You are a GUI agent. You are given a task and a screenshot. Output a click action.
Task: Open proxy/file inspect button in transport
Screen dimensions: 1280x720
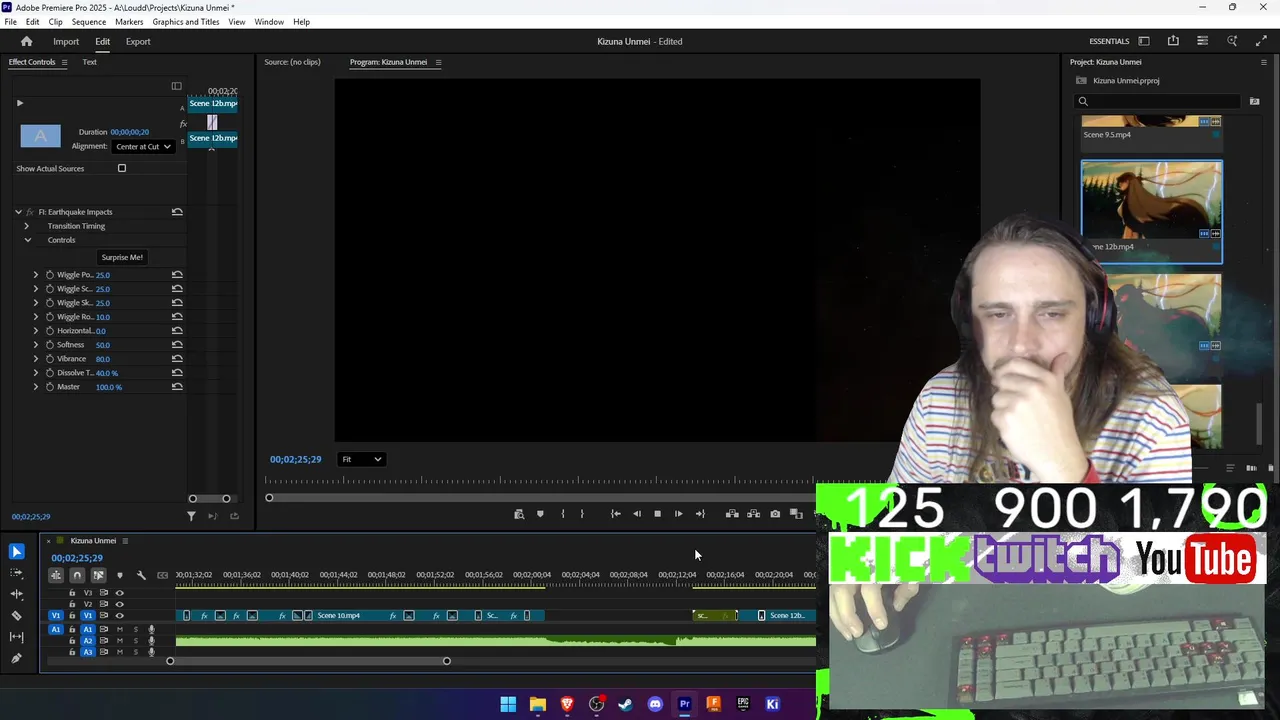[518, 514]
